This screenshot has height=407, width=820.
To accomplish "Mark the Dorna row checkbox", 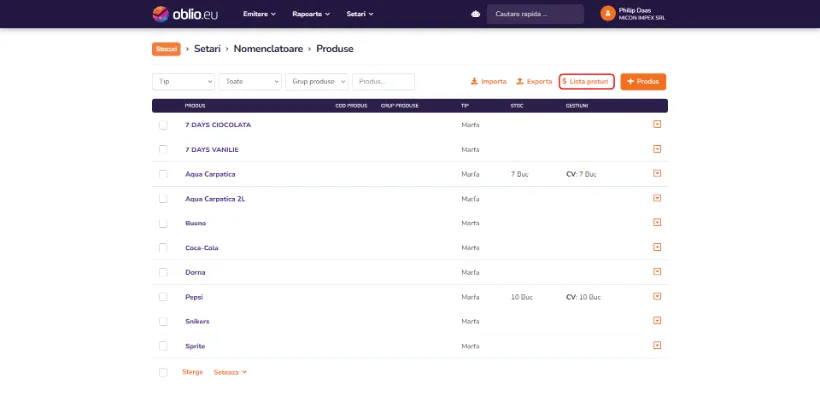I will click(x=163, y=273).
